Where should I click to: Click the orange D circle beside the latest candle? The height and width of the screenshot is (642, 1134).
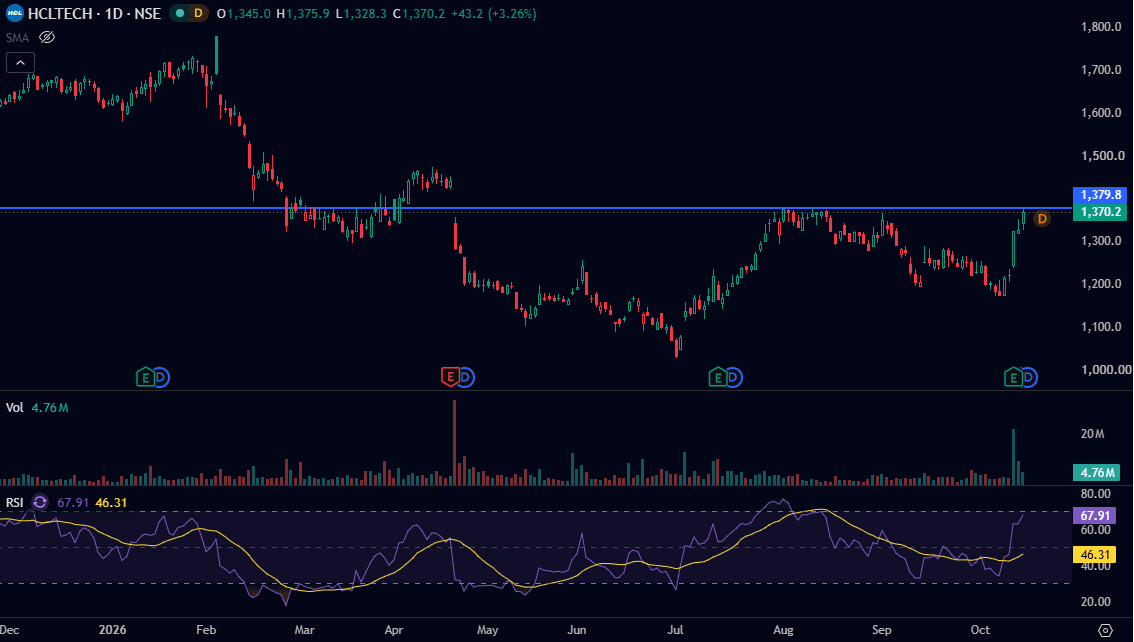(1041, 218)
